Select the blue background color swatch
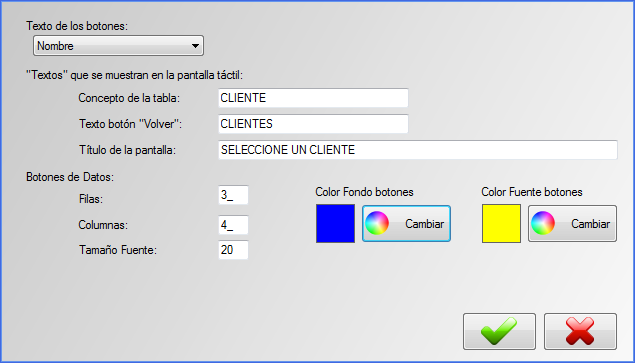Viewport: 635px width, 363px height. click(x=335, y=223)
